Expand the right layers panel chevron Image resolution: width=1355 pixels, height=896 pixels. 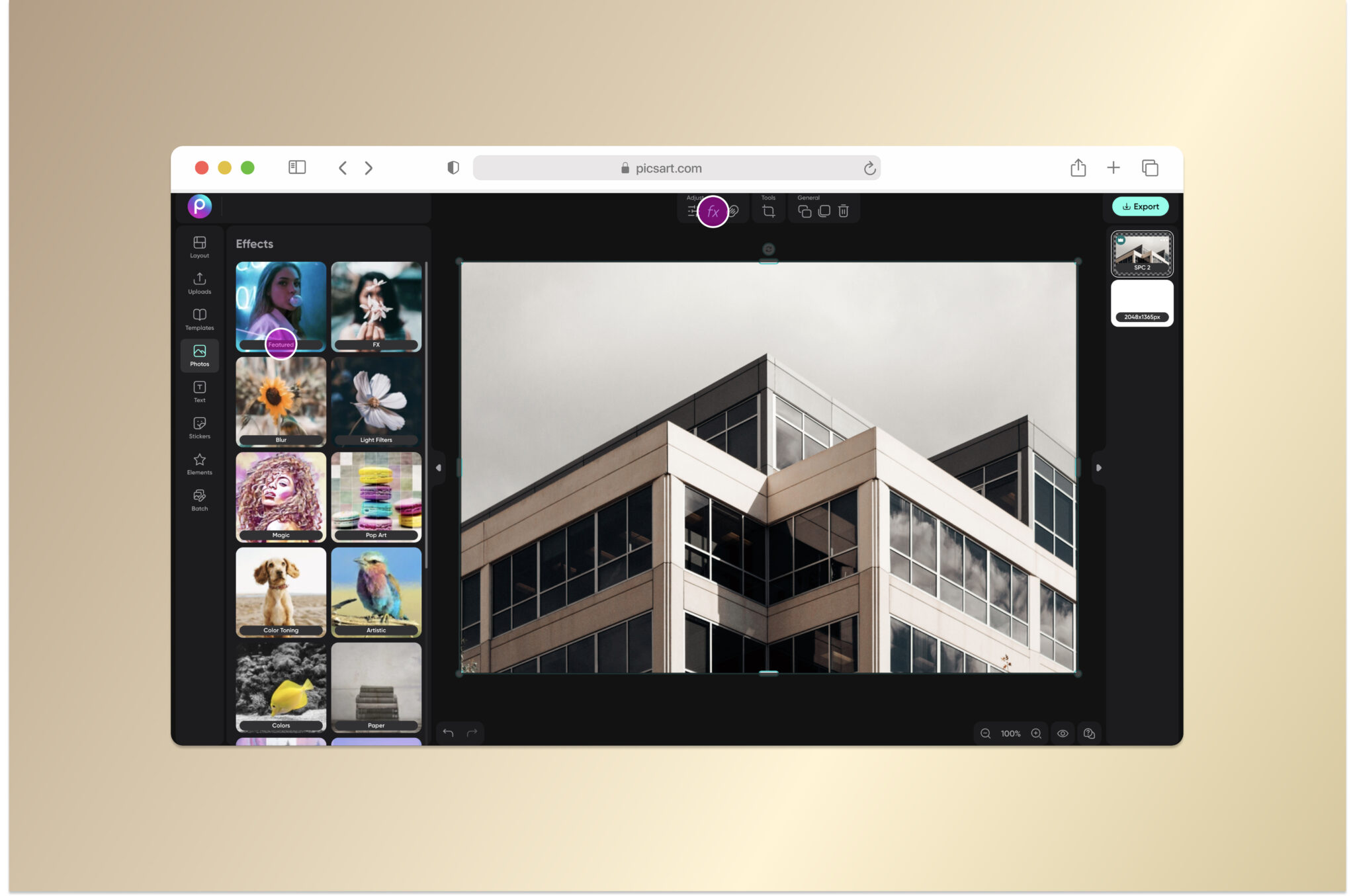pos(1098,468)
